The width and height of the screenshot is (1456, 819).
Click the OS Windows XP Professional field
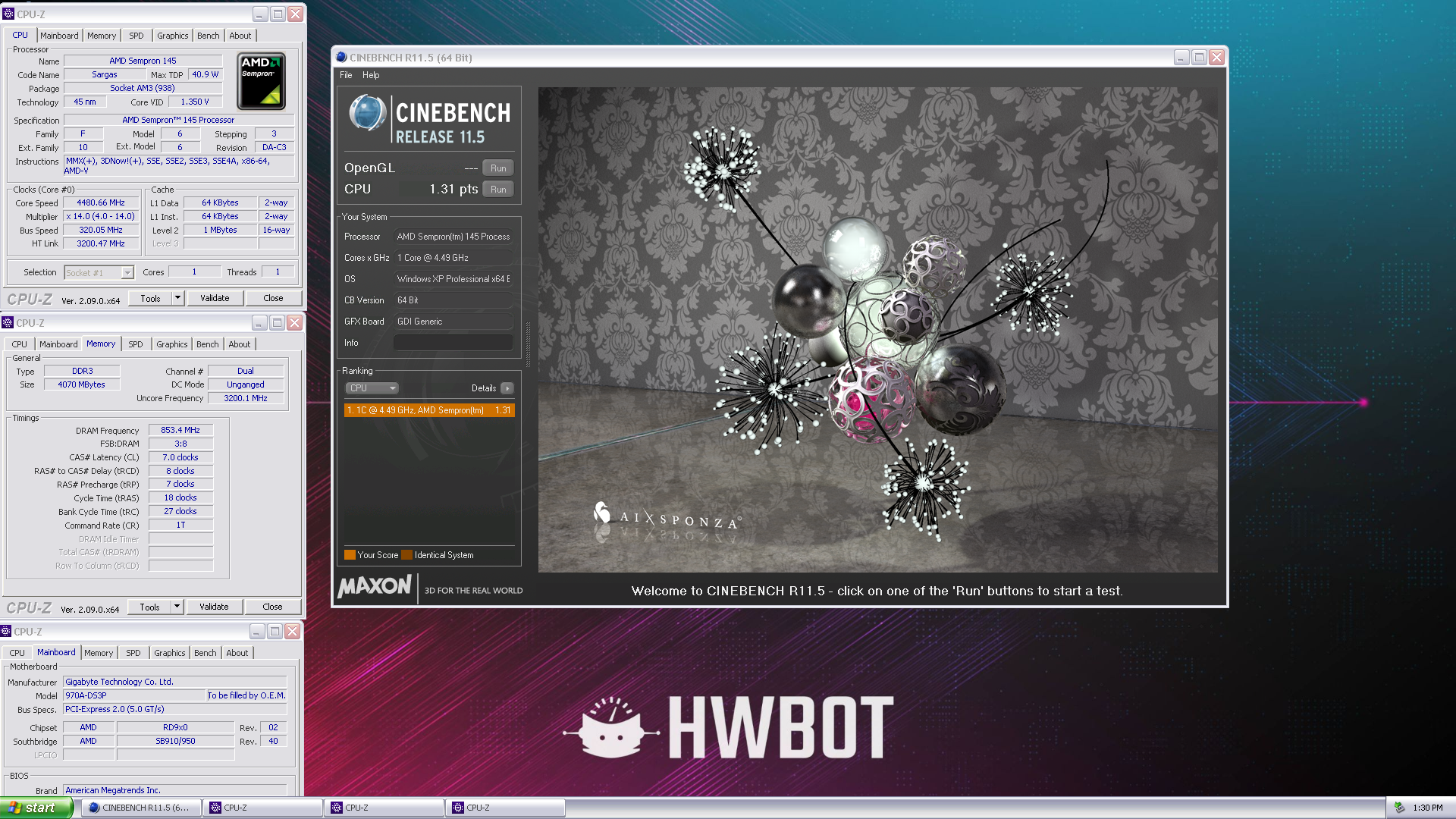(x=453, y=279)
